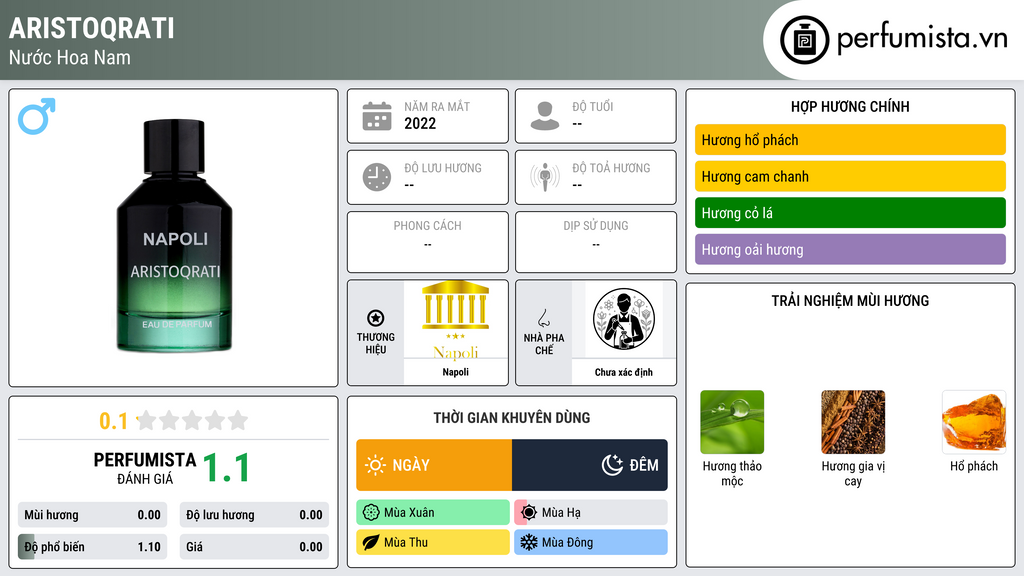Image resolution: width=1024 pixels, height=576 pixels.
Task: Click the purple Hương oải hương accord bar
Action: [x=850, y=249]
